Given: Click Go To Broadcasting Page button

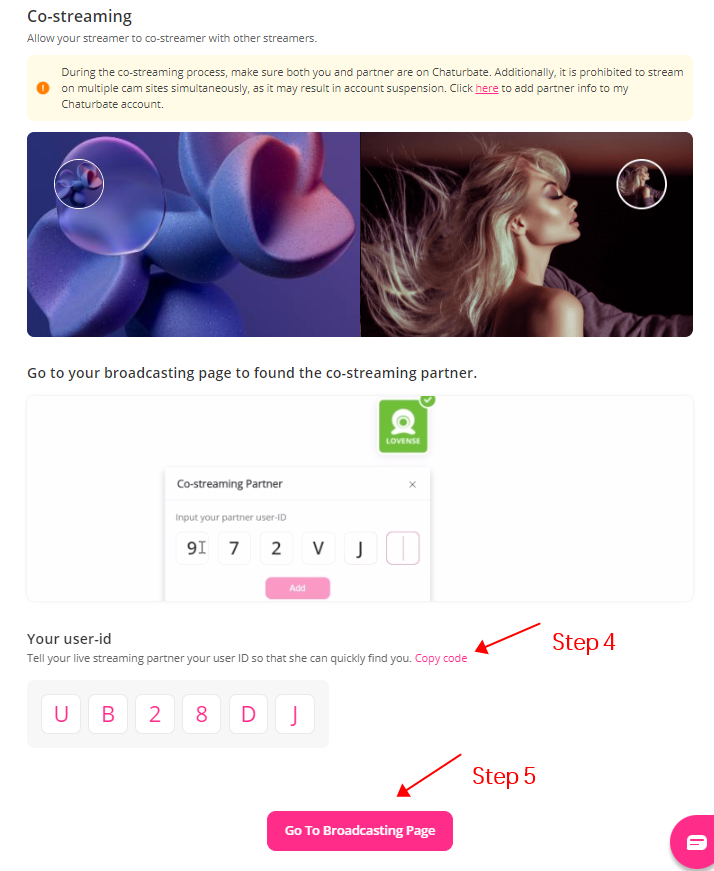Looking at the screenshot, I should coord(360,830).
